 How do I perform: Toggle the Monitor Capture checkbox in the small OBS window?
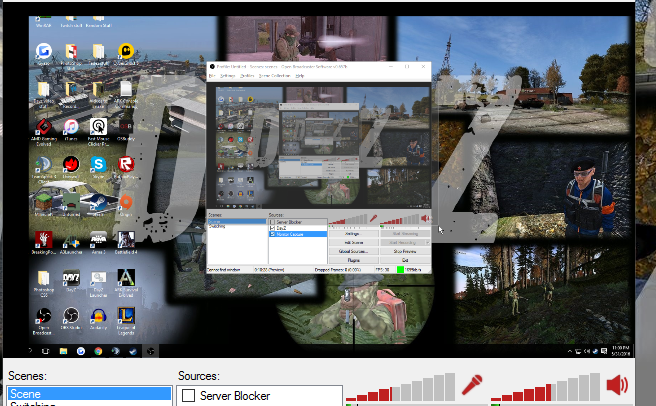(272, 234)
